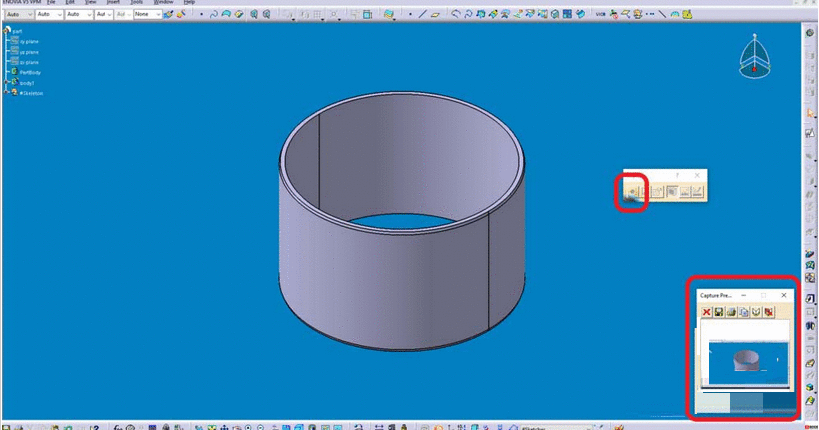Expand the body1 node in the tree
This screenshot has width=819, height=430.
[6, 83]
